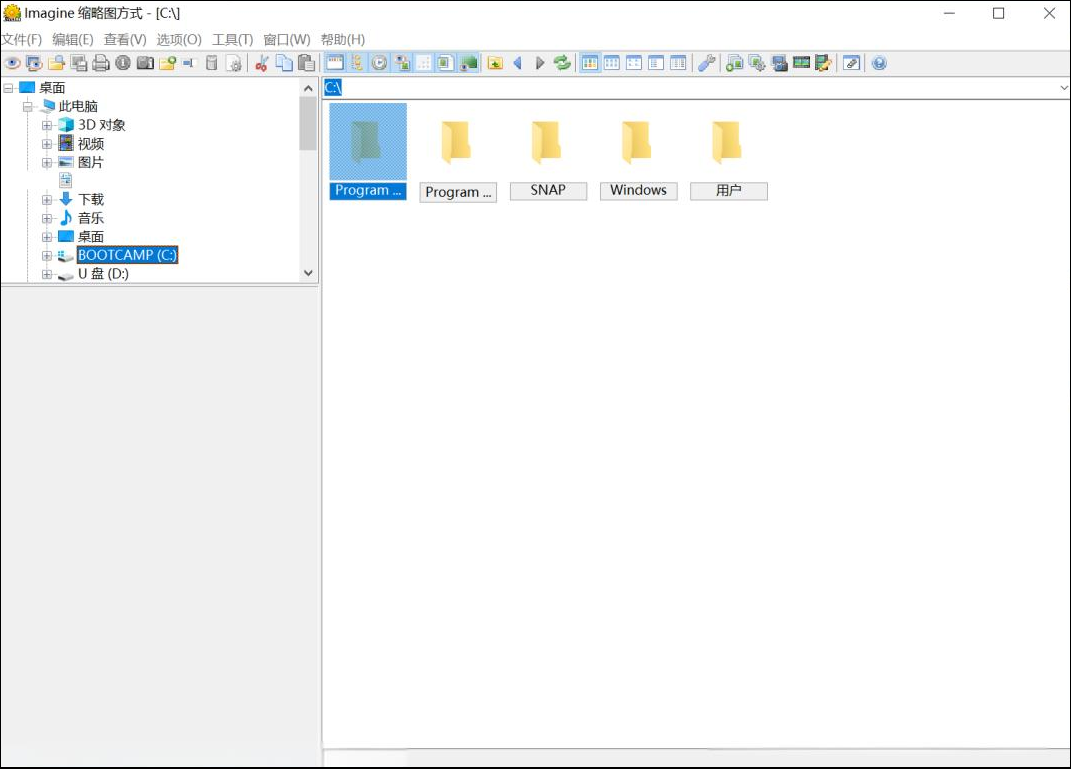Open the 窗口(W) menu
The height and width of the screenshot is (769, 1071).
point(287,40)
